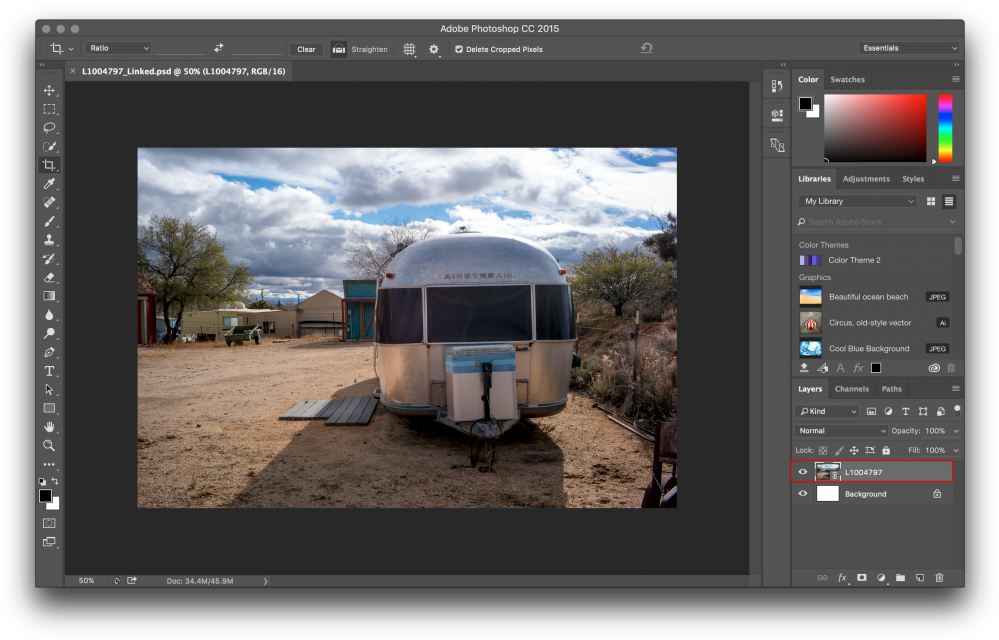Select the Lasso tool
This screenshot has height=640, width=999.
point(49,127)
